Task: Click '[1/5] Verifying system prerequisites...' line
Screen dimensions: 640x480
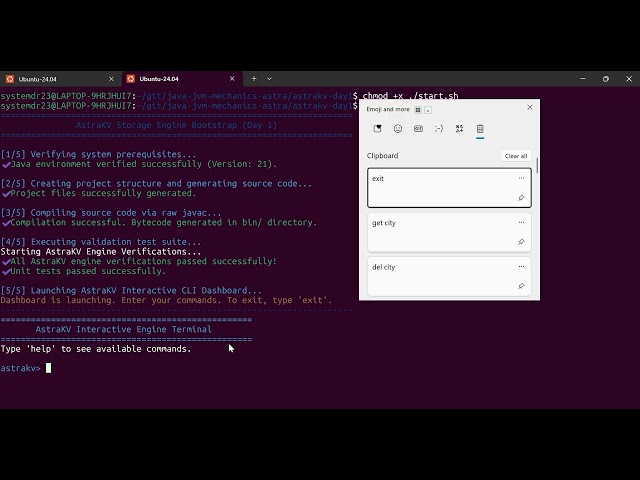Action: [x=98, y=154]
